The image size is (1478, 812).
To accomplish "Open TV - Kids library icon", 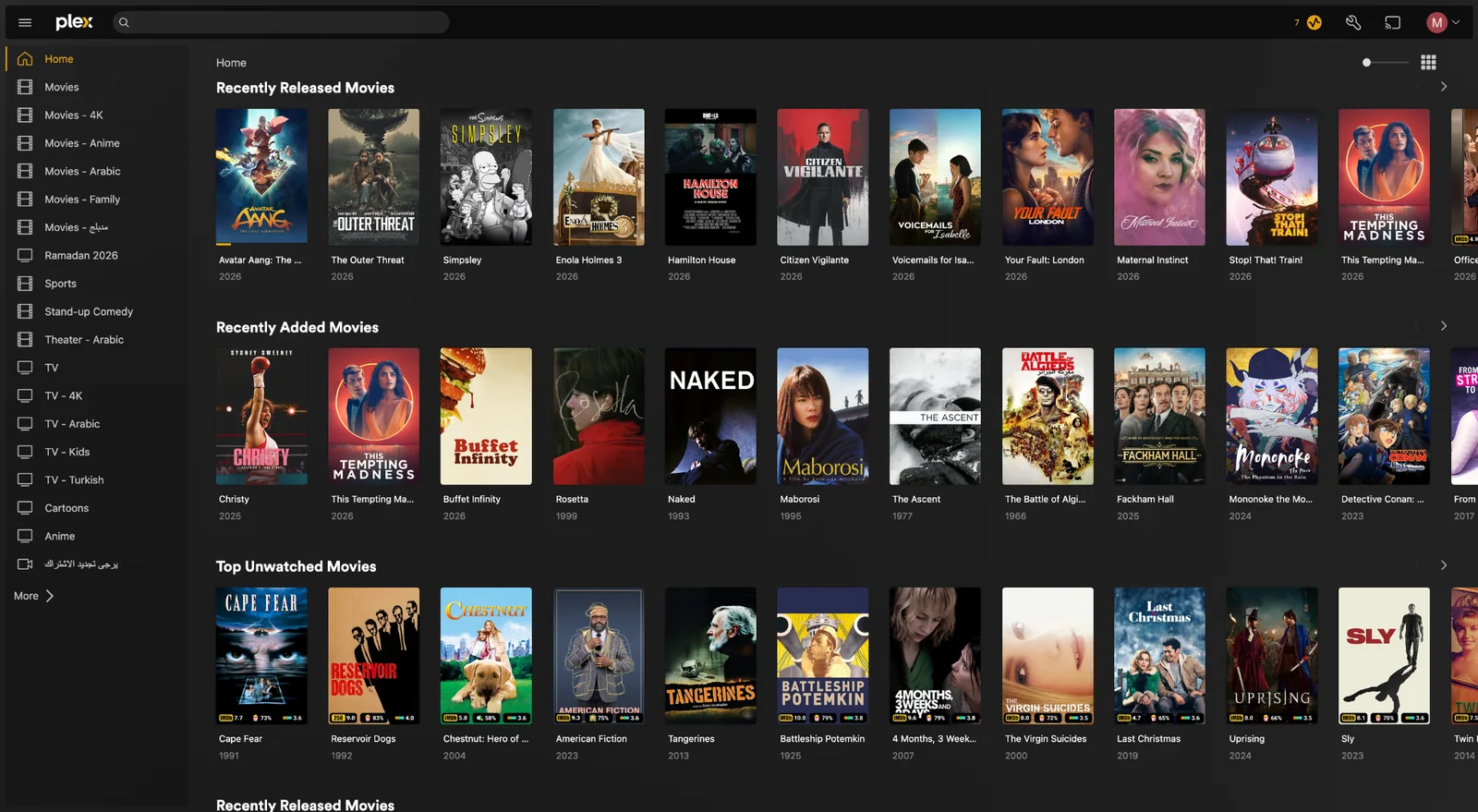I will tap(25, 452).
